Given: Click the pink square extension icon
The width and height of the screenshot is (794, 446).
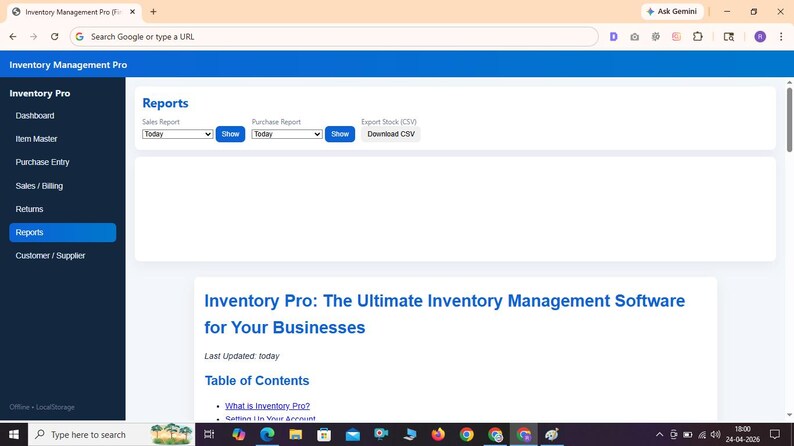Looking at the screenshot, I should click(677, 36).
